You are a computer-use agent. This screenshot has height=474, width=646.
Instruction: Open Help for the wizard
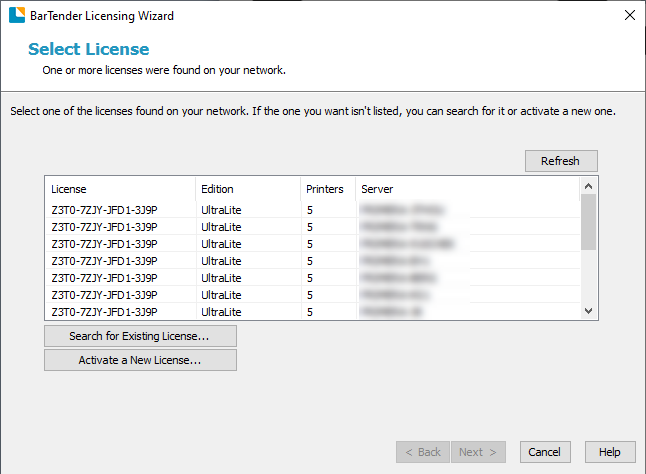tap(610, 452)
